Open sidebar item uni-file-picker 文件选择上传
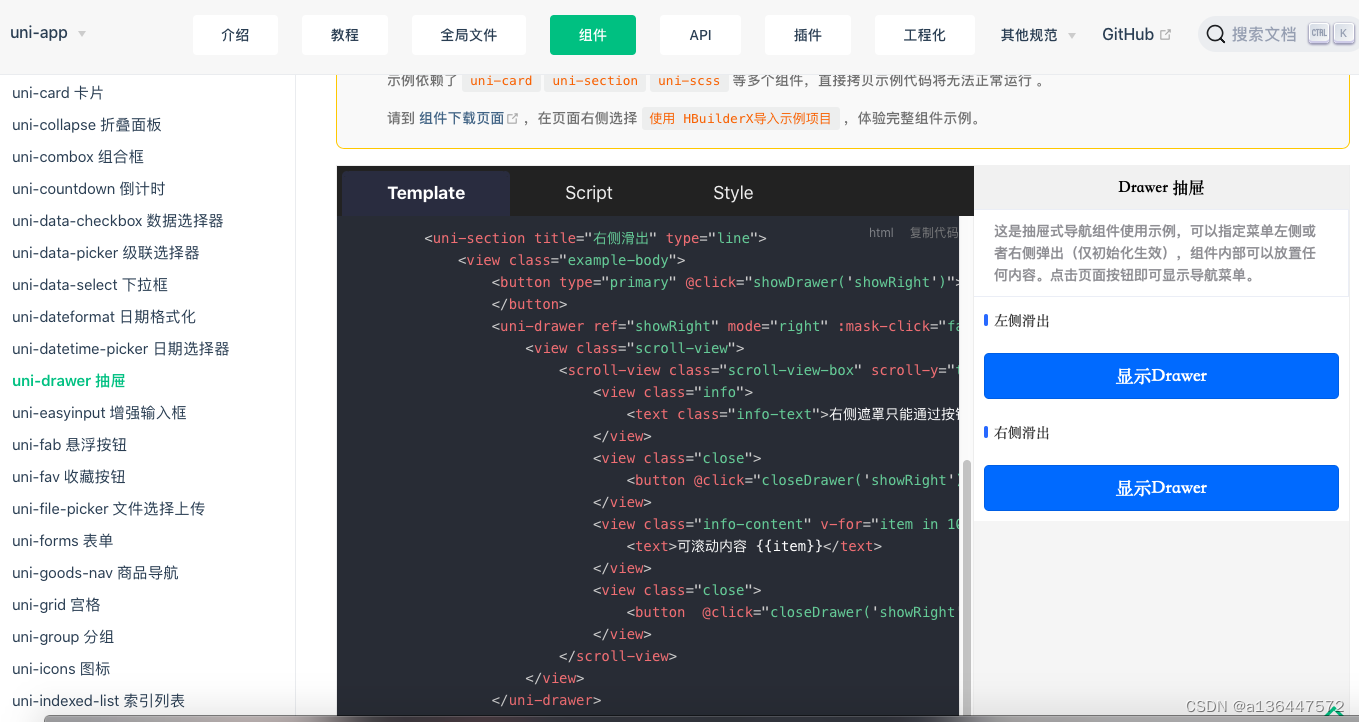 (108, 509)
